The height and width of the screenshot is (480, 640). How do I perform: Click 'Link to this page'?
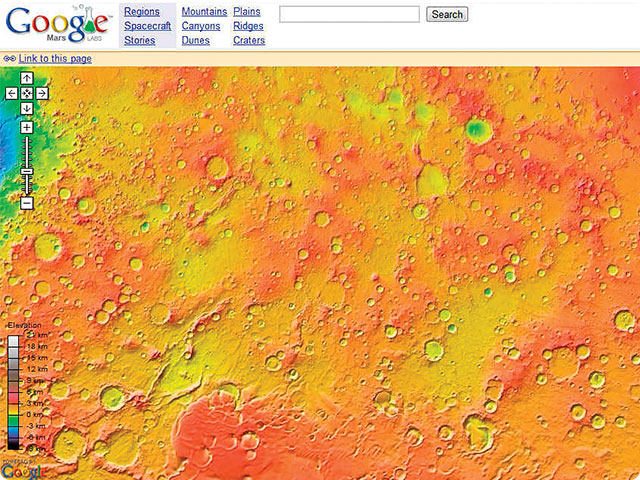(54, 59)
